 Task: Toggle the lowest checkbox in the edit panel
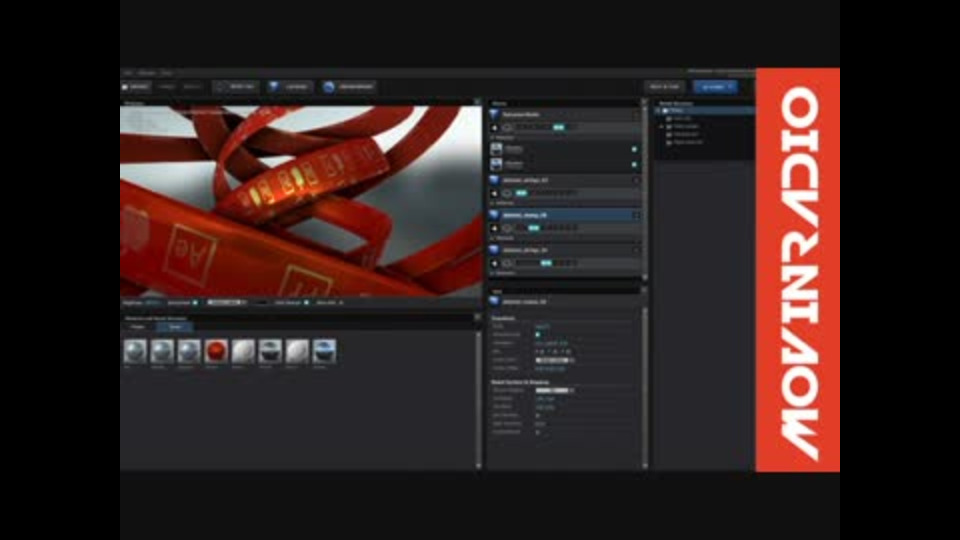pos(538,432)
